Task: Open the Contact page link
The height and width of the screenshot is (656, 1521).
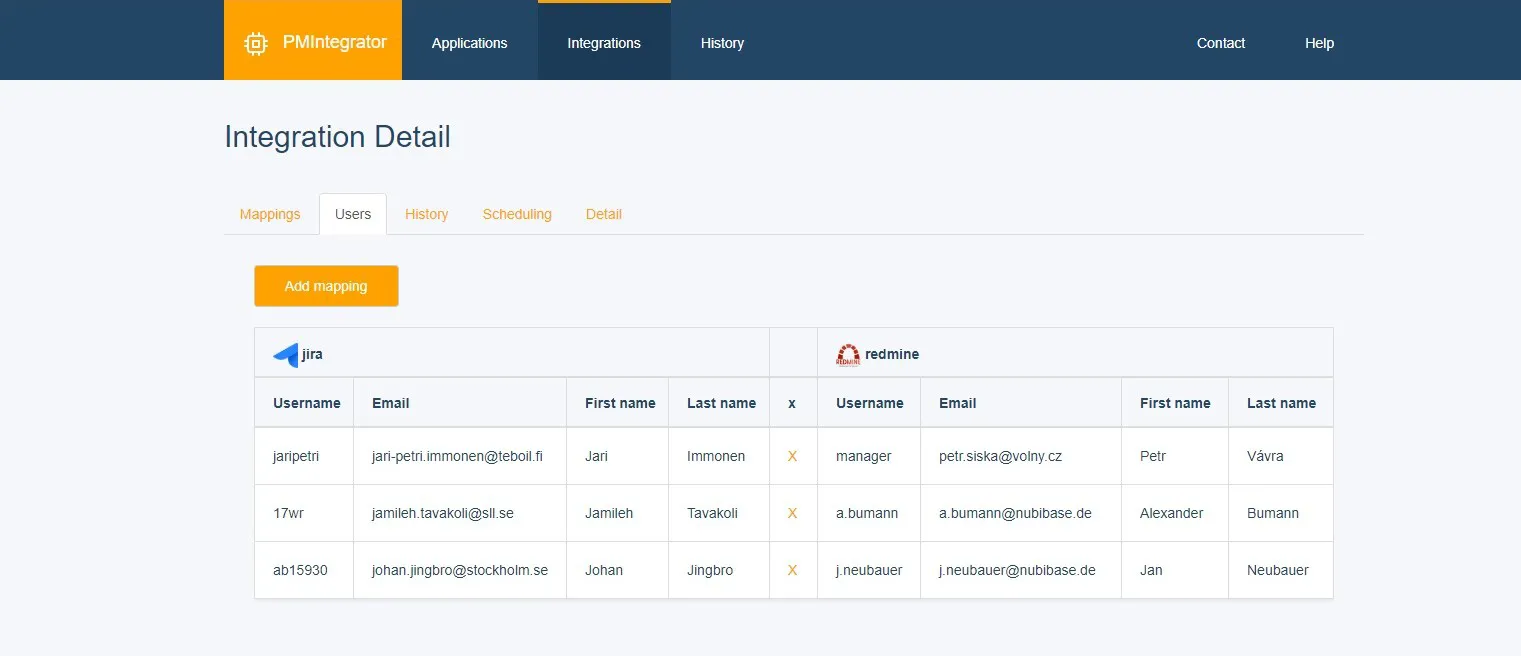Action: [1220, 43]
